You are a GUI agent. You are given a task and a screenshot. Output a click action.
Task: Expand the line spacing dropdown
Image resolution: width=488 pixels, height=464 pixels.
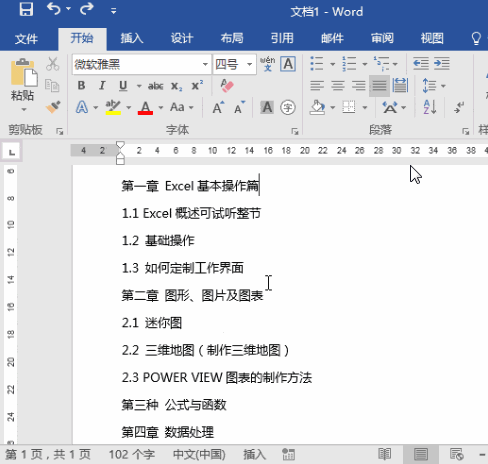click(443, 86)
